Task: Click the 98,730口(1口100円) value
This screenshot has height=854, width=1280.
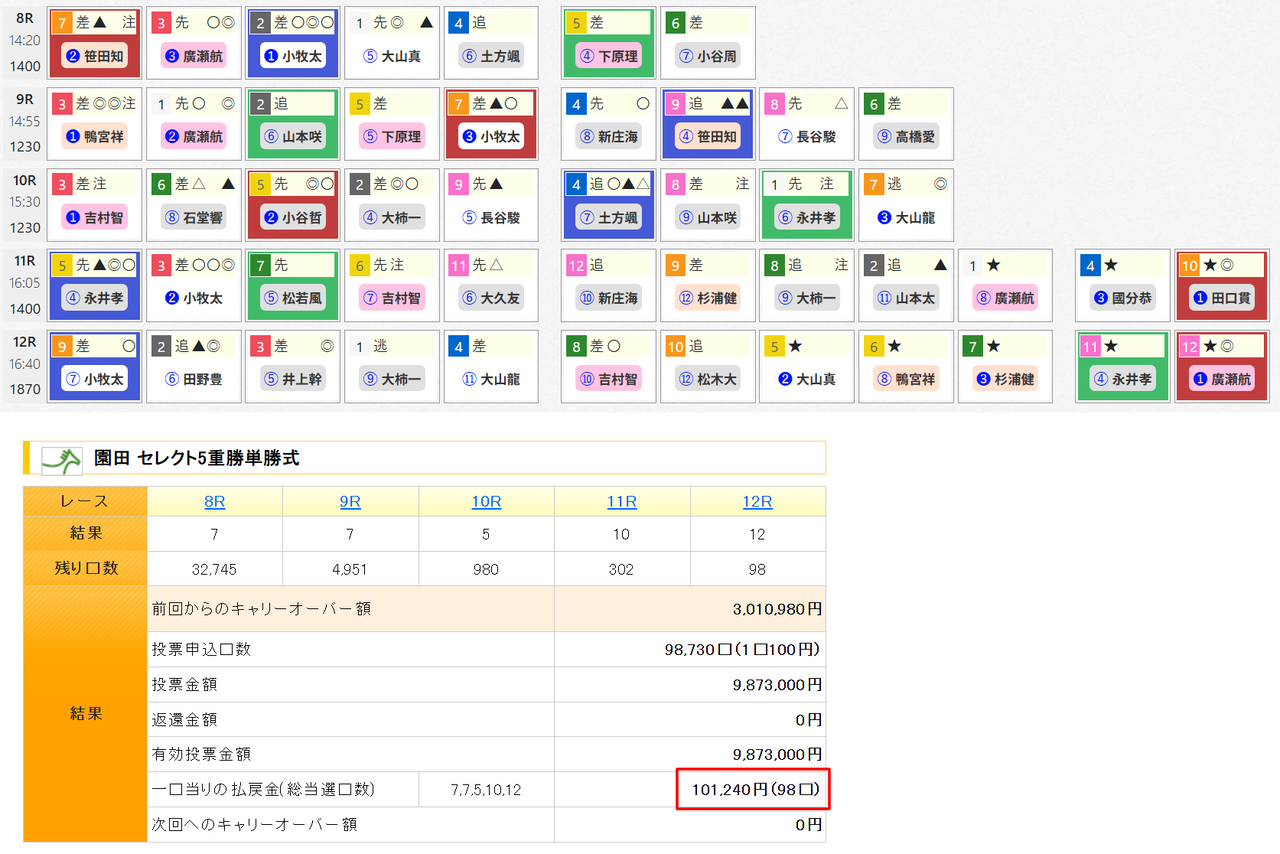Action: tap(742, 650)
